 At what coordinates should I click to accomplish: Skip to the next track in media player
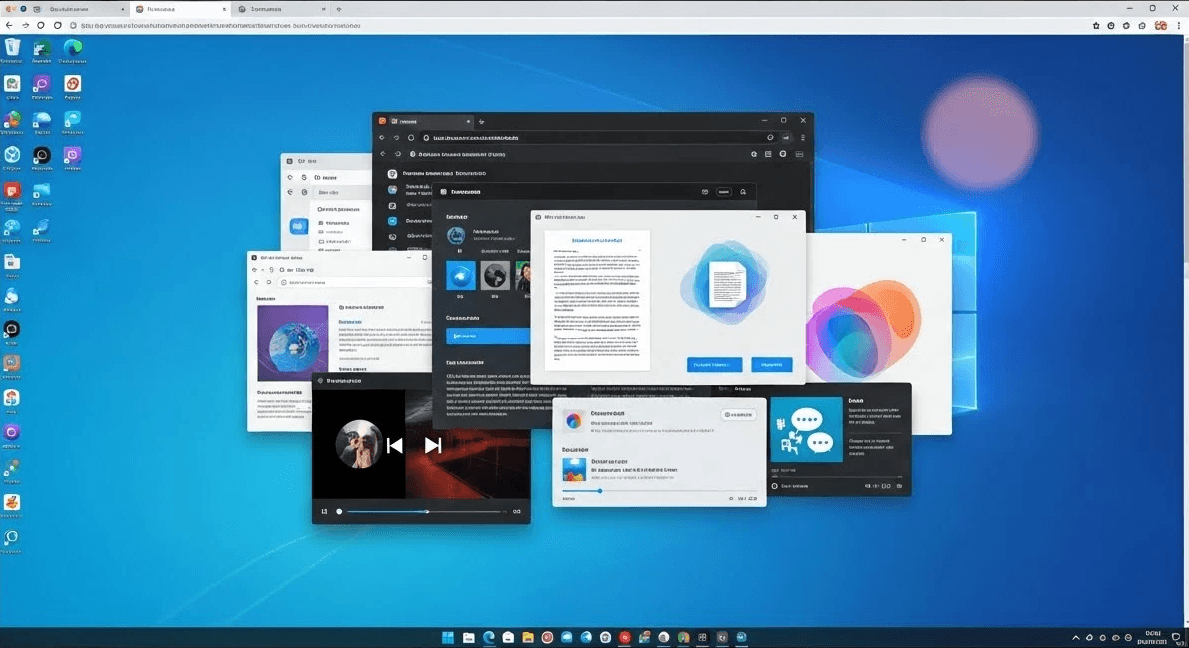[433, 446]
